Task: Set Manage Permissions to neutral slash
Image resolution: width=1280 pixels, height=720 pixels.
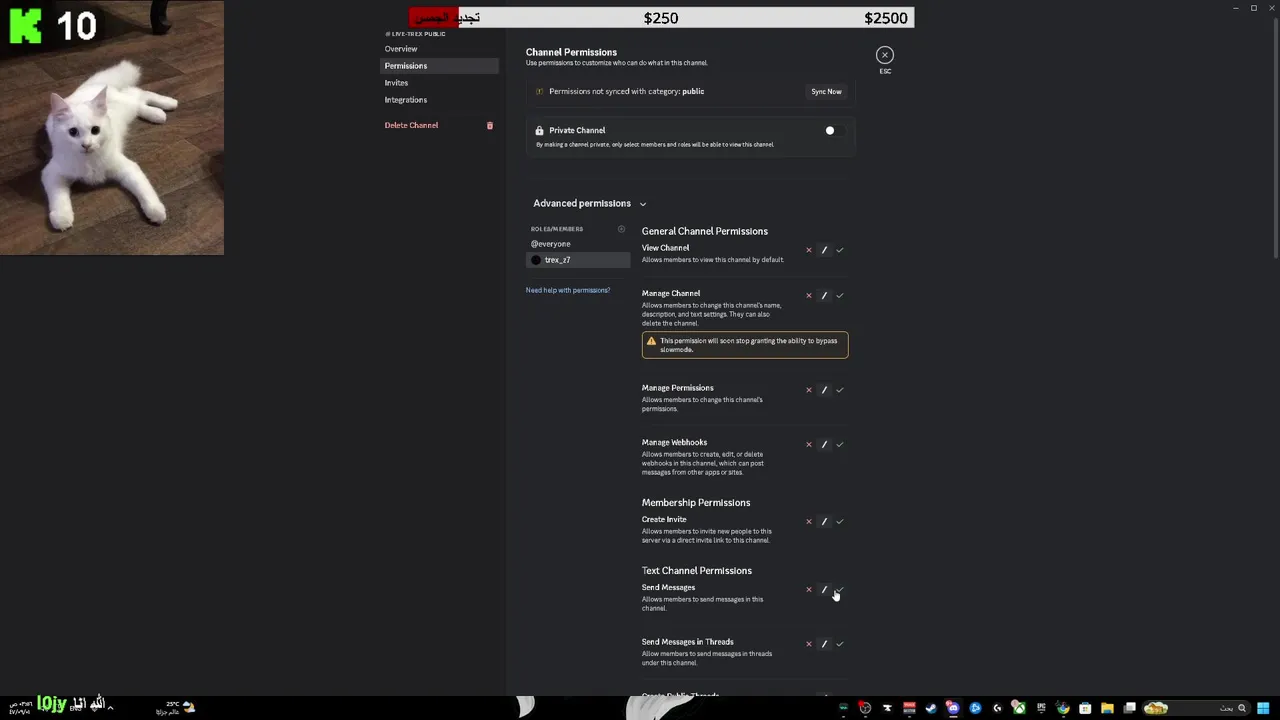Action: (824, 390)
